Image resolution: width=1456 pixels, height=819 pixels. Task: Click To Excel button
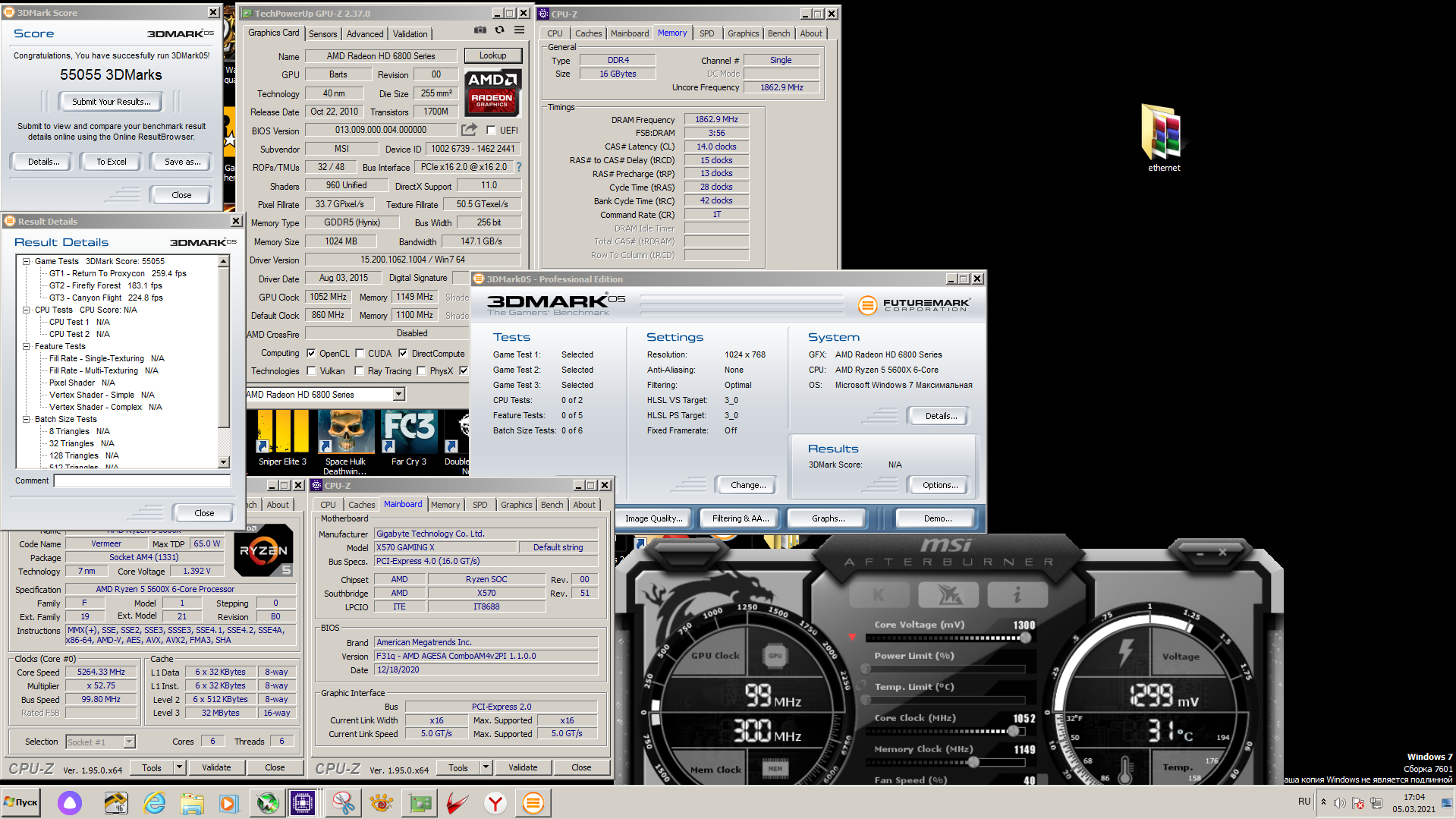[112, 162]
